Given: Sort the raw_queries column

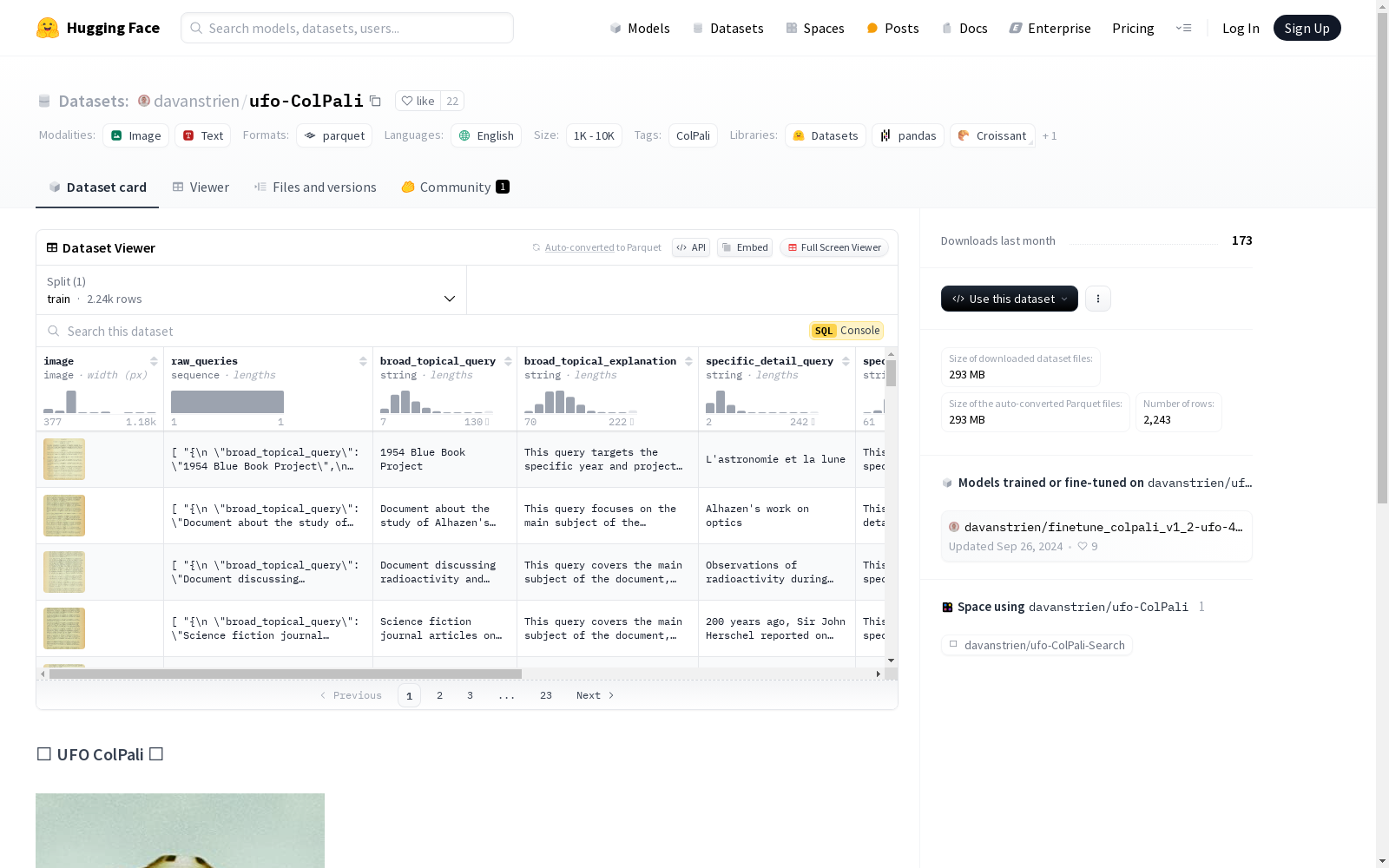Looking at the screenshot, I should 363,361.
